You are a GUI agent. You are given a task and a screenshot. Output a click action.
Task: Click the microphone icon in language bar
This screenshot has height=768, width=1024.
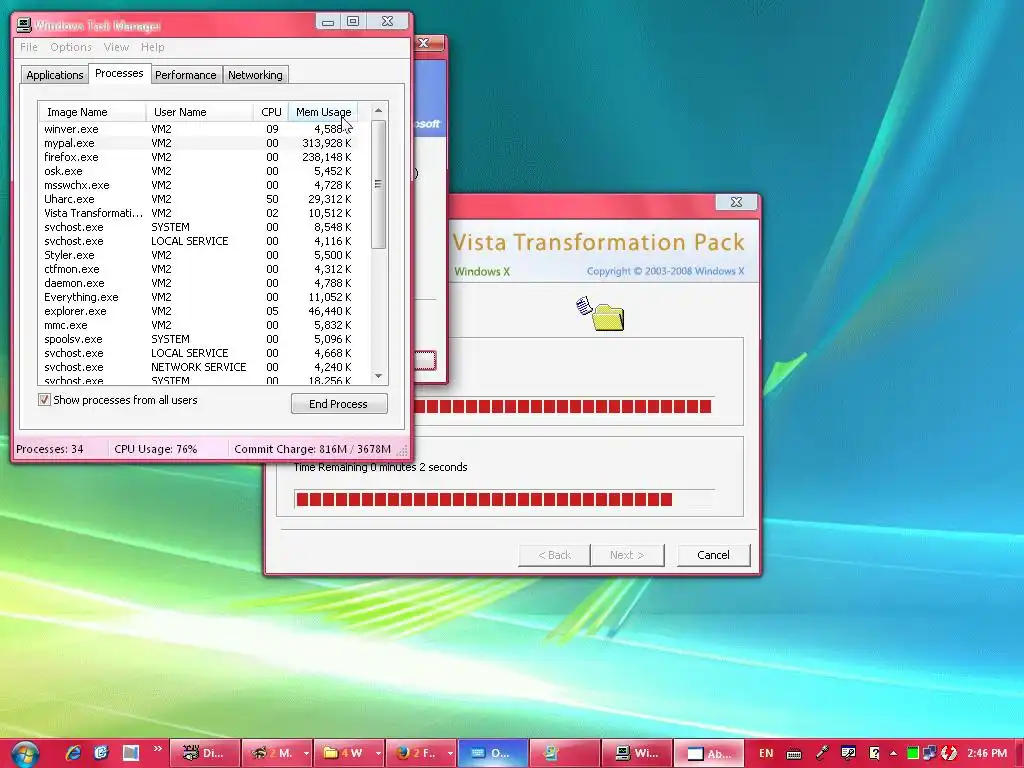822,754
